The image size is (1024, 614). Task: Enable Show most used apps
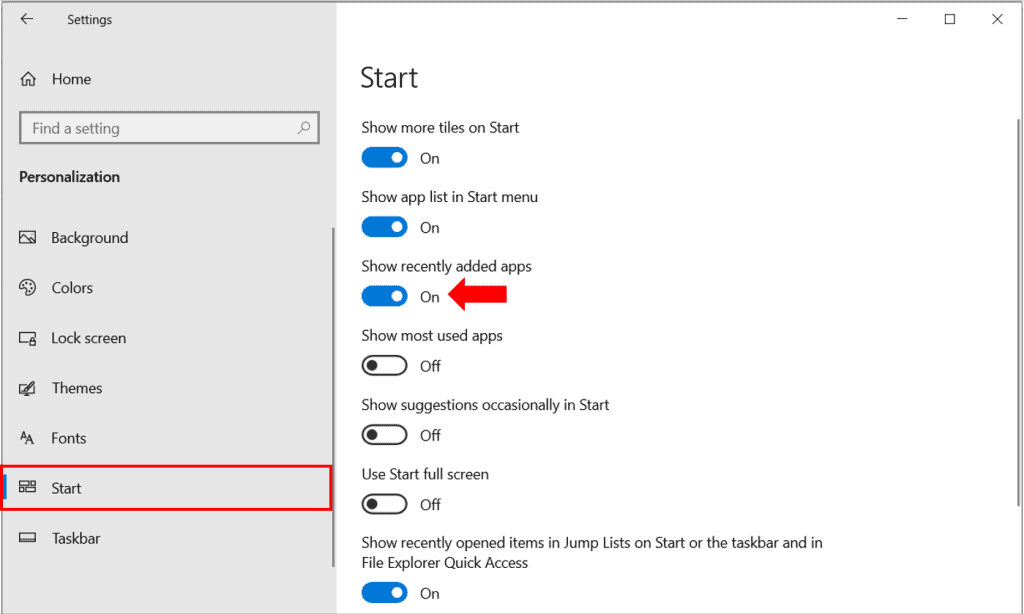(384, 366)
